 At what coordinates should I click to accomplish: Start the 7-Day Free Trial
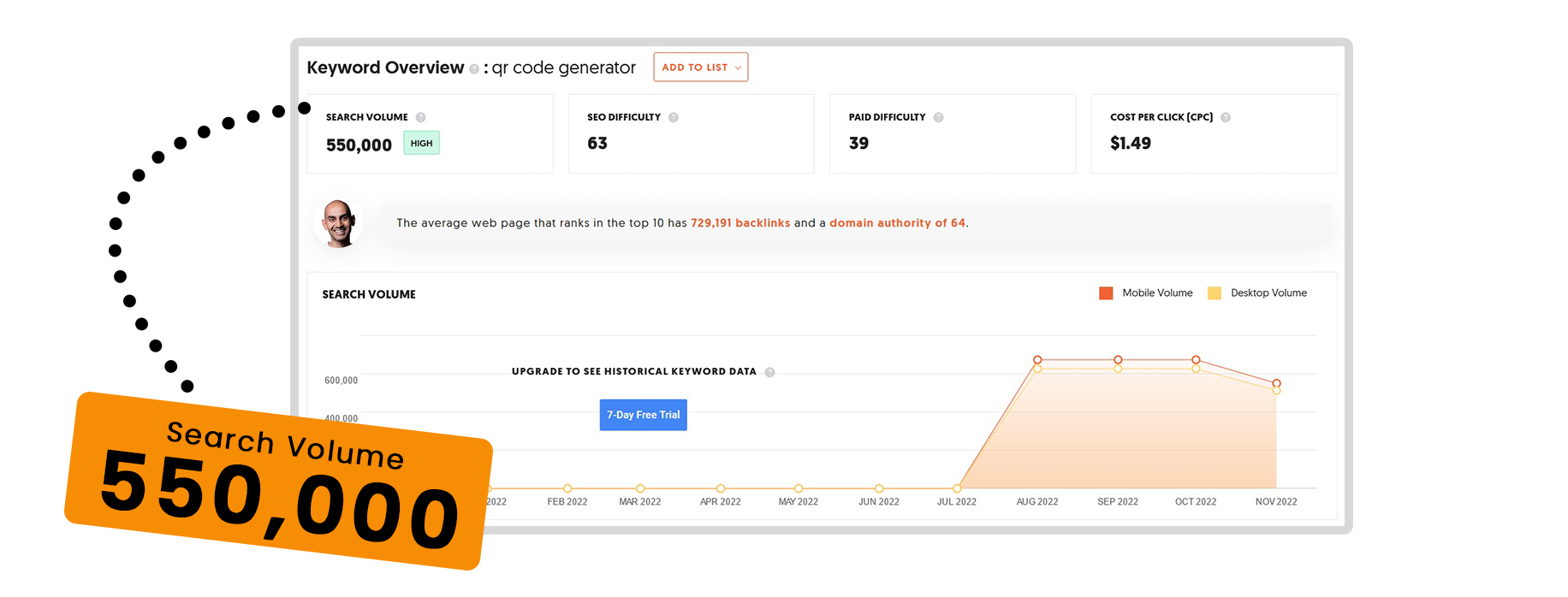pos(643,415)
